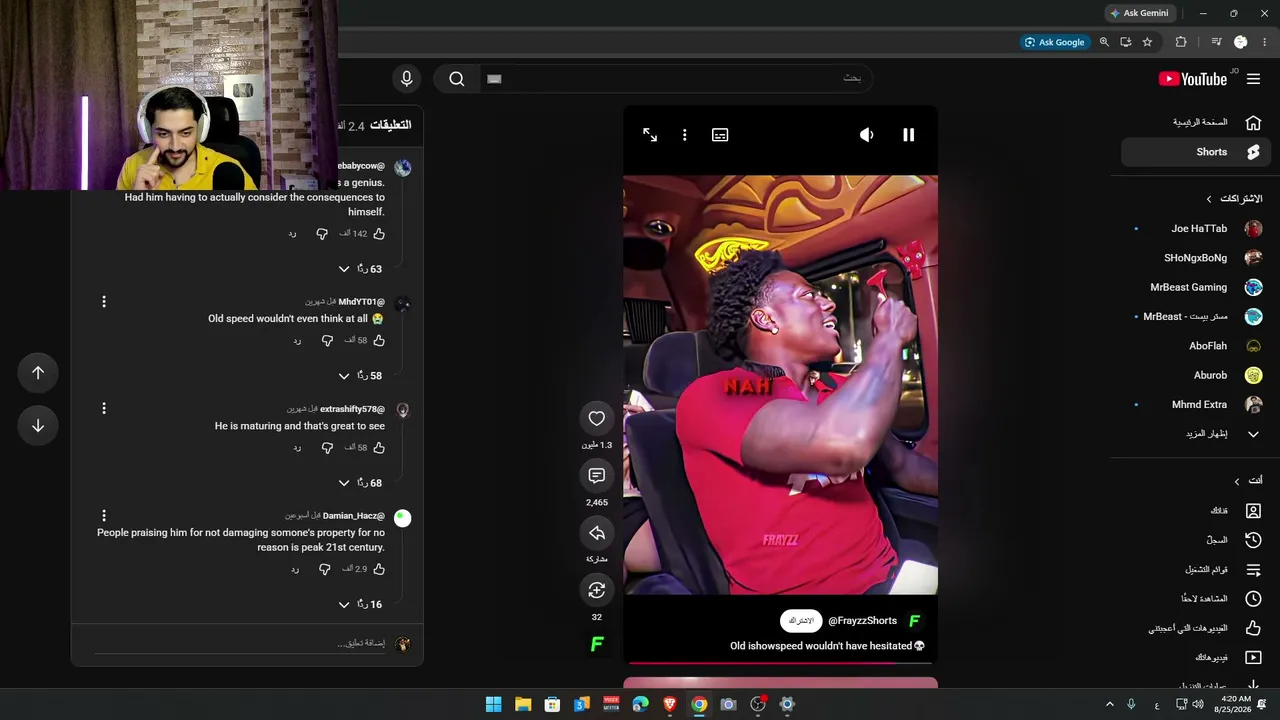Like the comment with 142K likes
Viewport: 1280px width, 720px height.
coord(378,234)
